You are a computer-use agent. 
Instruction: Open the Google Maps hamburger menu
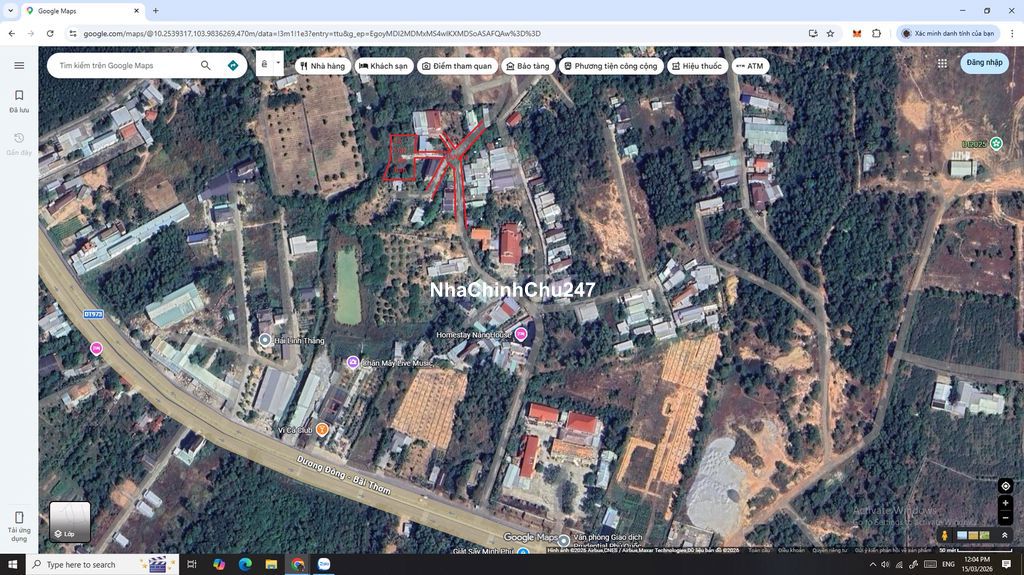pyautogui.click(x=19, y=65)
